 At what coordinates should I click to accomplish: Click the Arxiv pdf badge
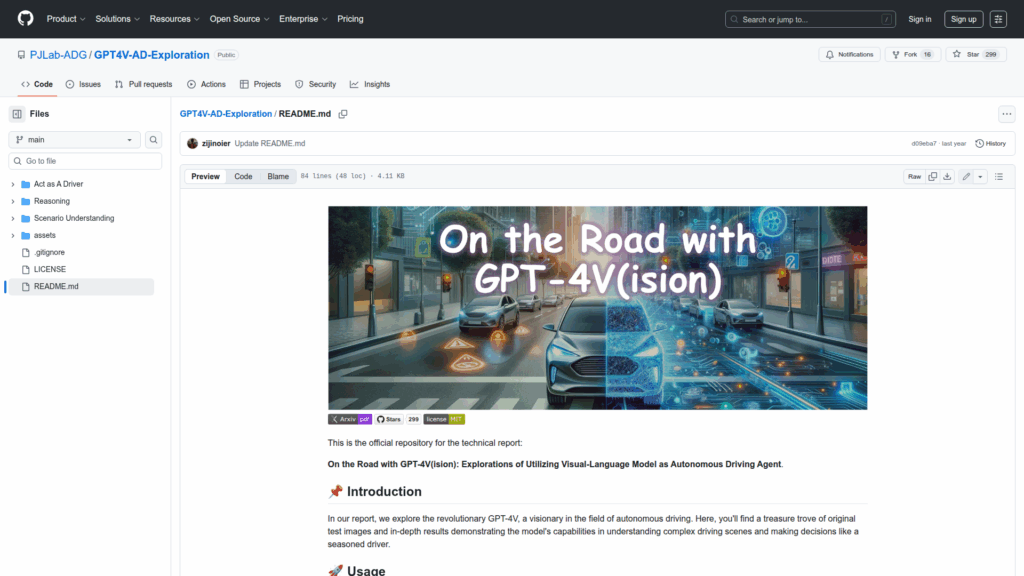pos(350,419)
